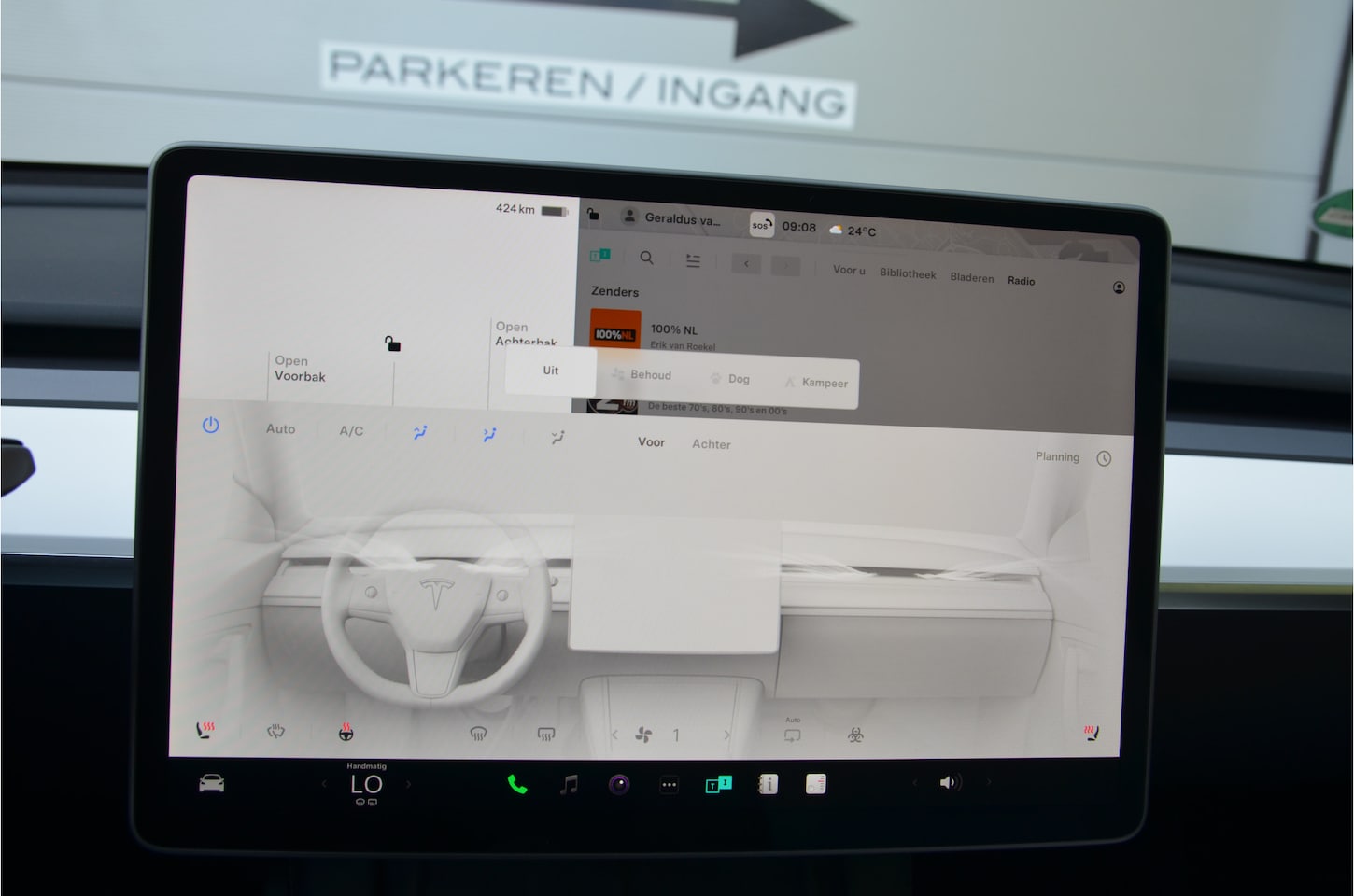The image size is (1354, 896).
Task: Toggle face-level airflow vent
Action: [x=420, y=433]
